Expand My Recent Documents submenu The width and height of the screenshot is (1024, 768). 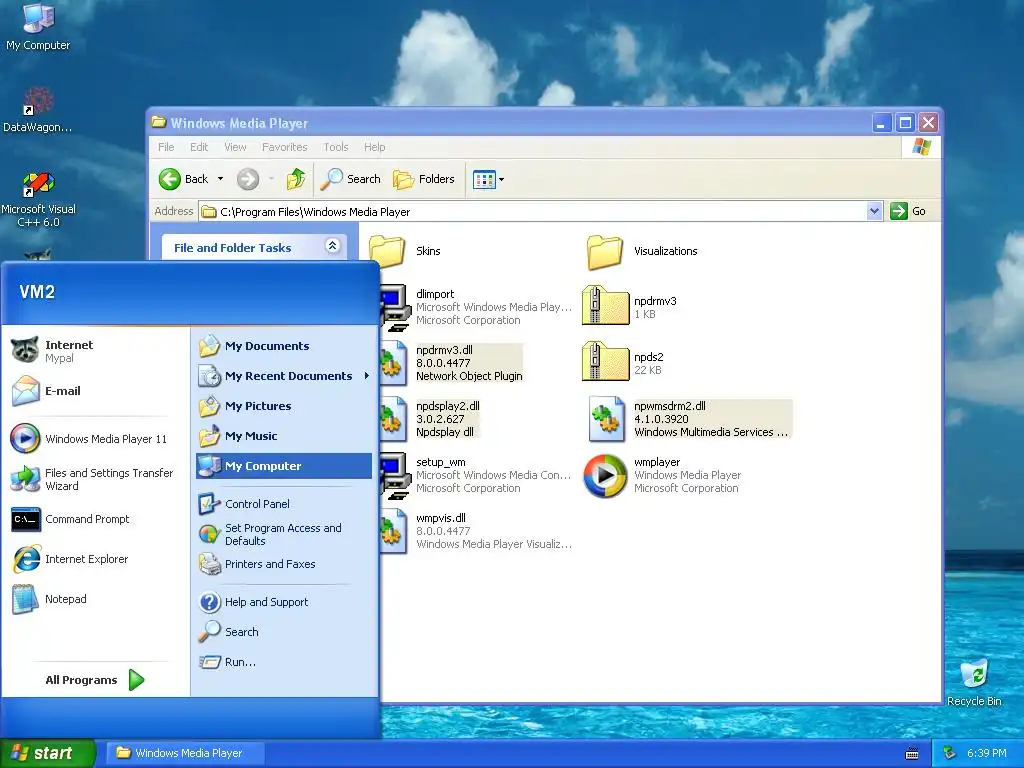tap(284, 376)
